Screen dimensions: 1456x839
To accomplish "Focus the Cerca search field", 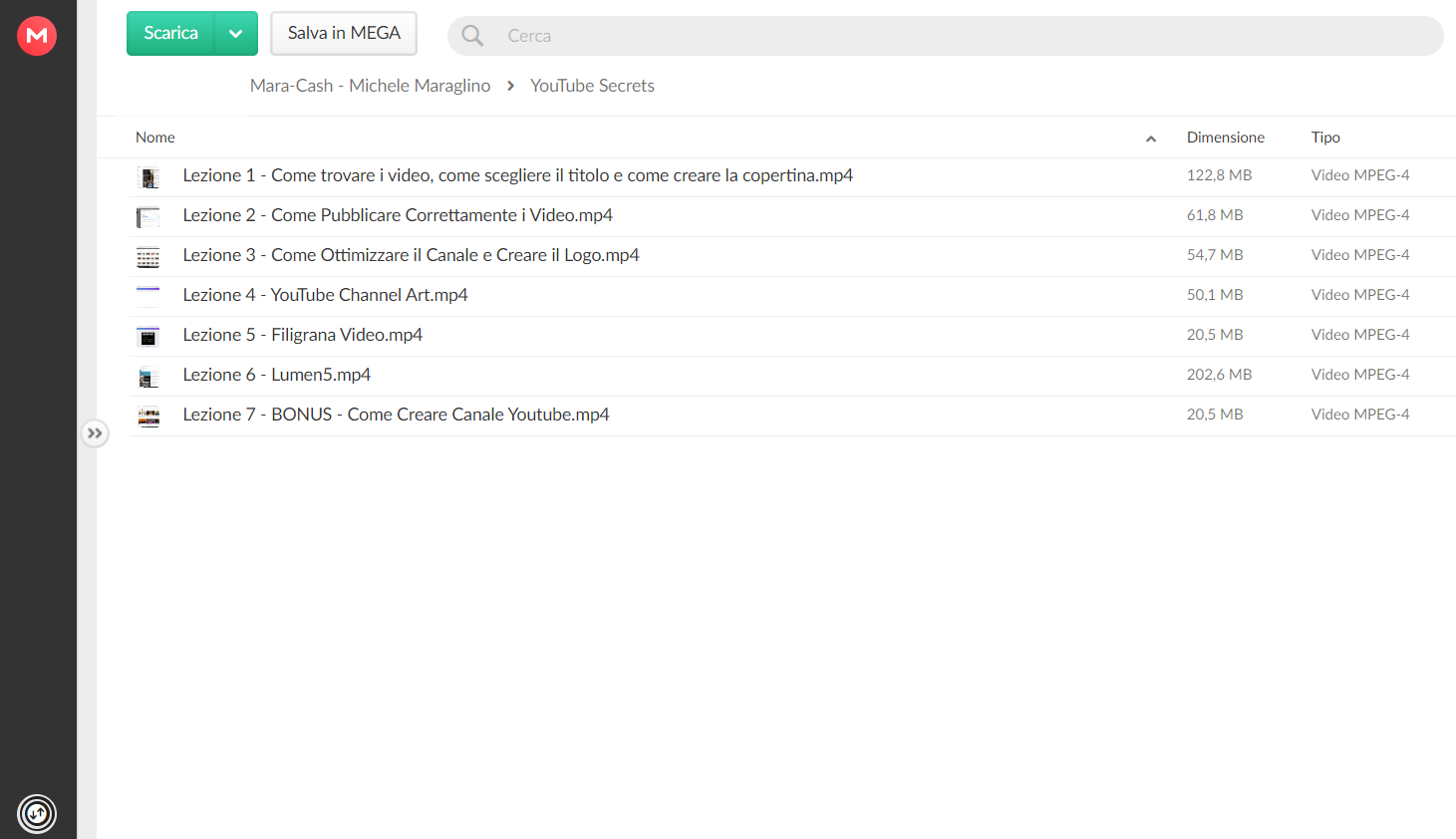I will point(945,36).
